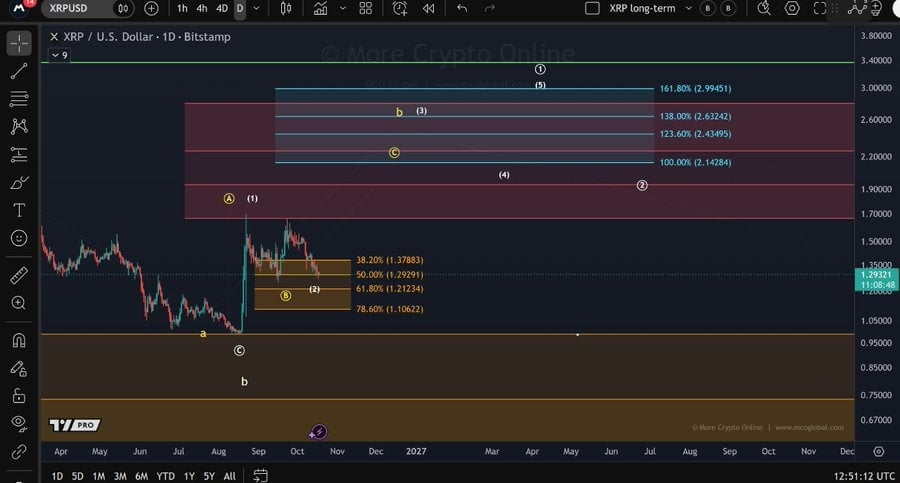Image resolution: width=900 pixels, height=483 pixels.
Task: Click the 61.80% (1.21234) retracement label
Action: click(389, 289)
